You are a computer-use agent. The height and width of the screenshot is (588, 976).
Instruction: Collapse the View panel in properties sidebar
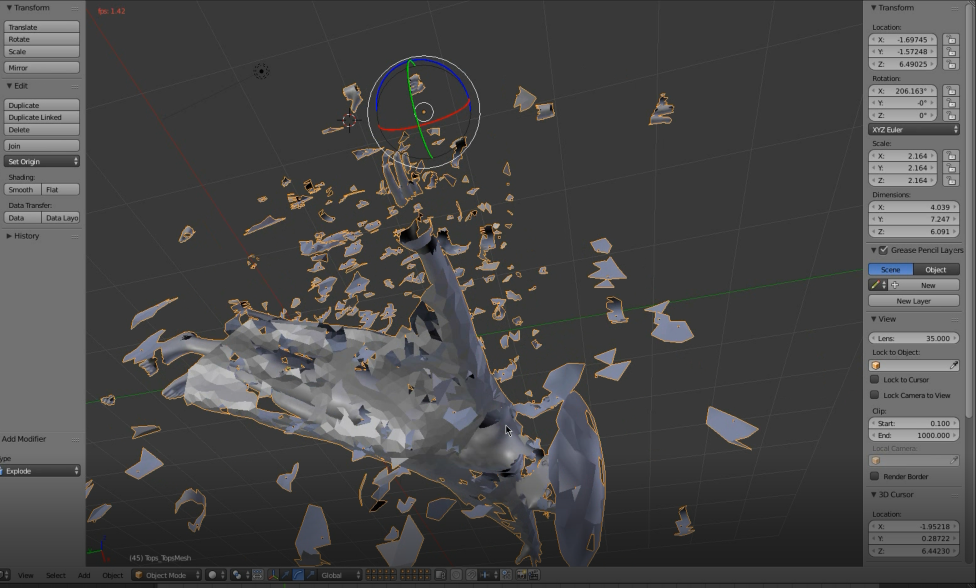click(x=873, y=319)
